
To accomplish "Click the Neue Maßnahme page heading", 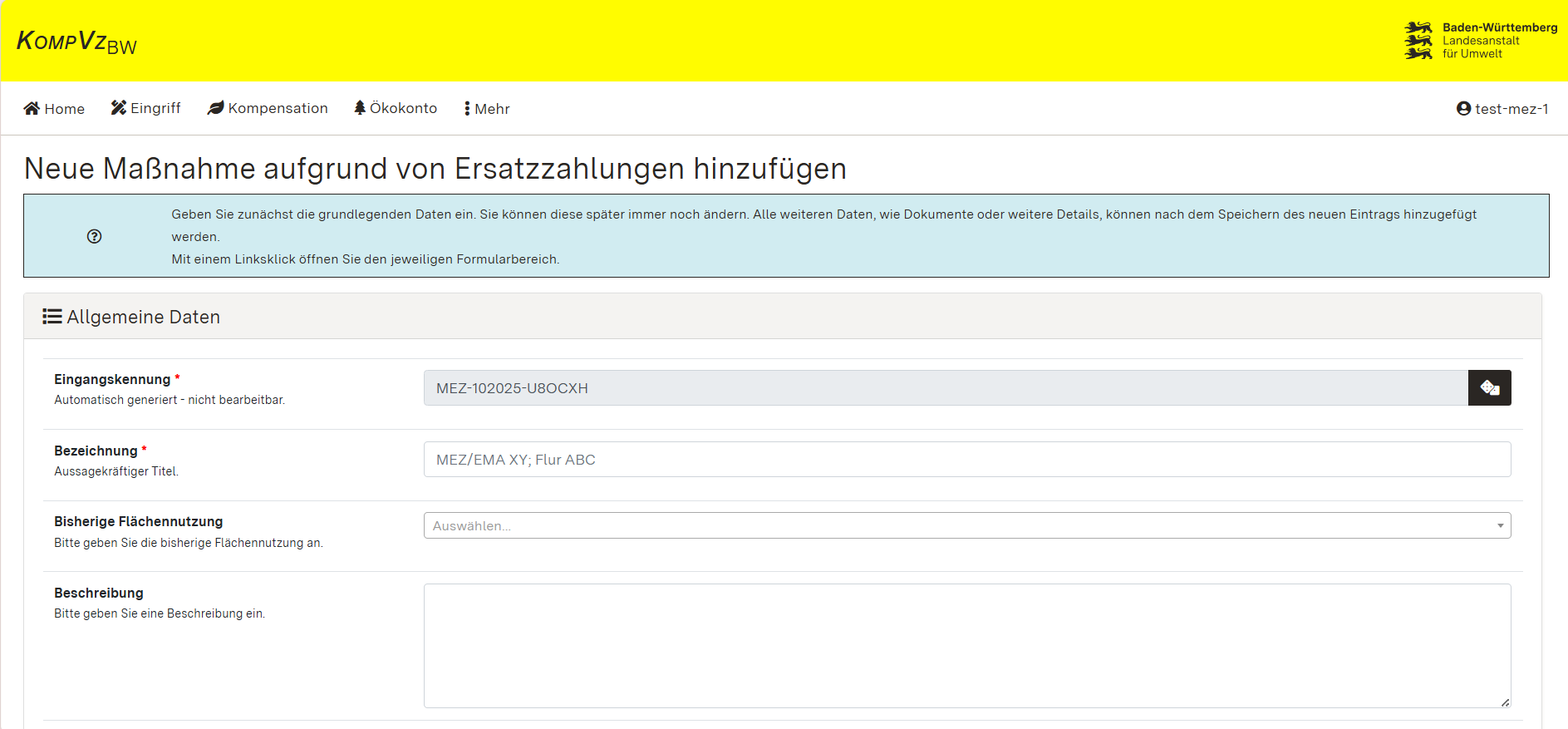I will 435,169.
